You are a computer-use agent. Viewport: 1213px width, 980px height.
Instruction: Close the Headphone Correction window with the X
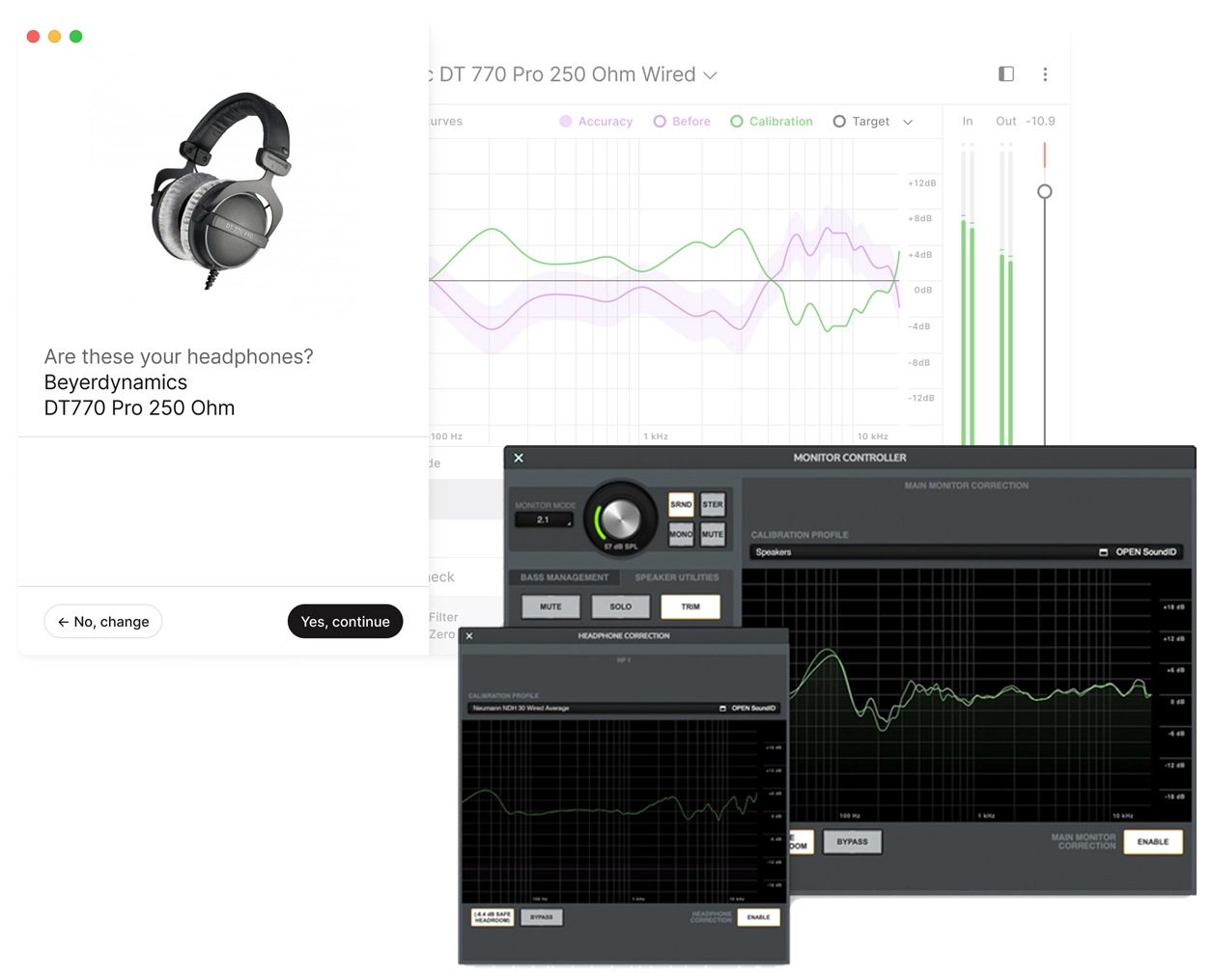pos(469,636)
